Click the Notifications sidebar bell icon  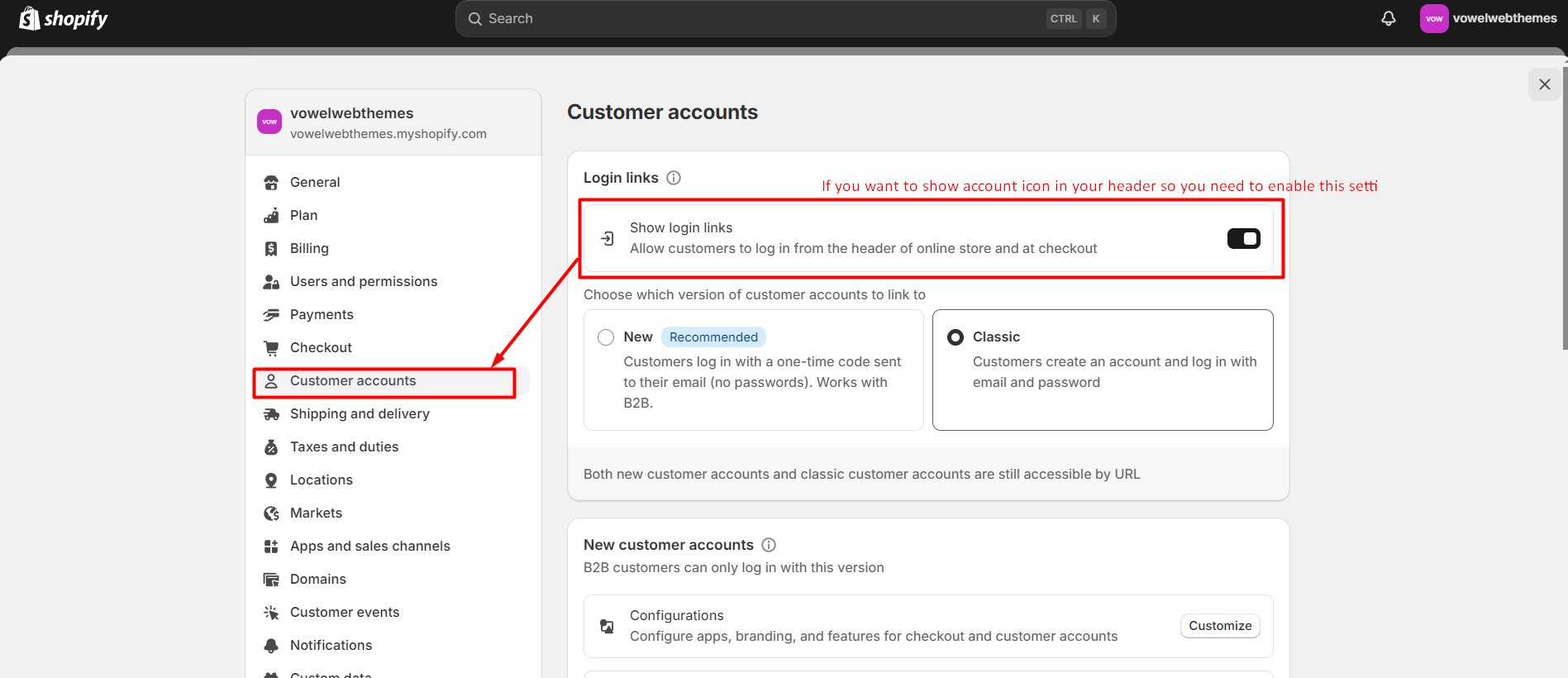pyautogui.click(x=271, y=646)
